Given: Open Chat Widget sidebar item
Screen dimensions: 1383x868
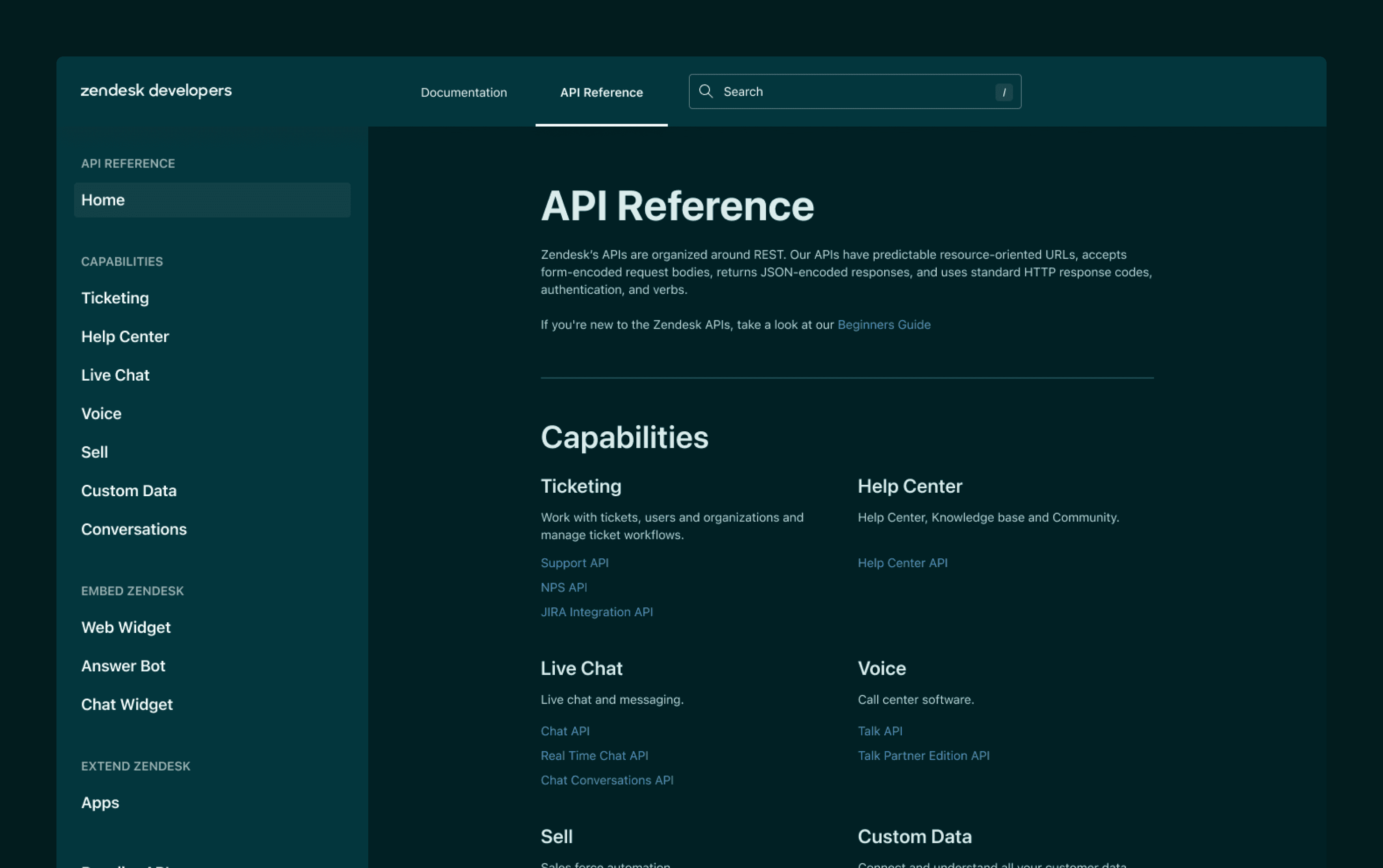Looking at the screenshot, I should [x=127, y=704].
